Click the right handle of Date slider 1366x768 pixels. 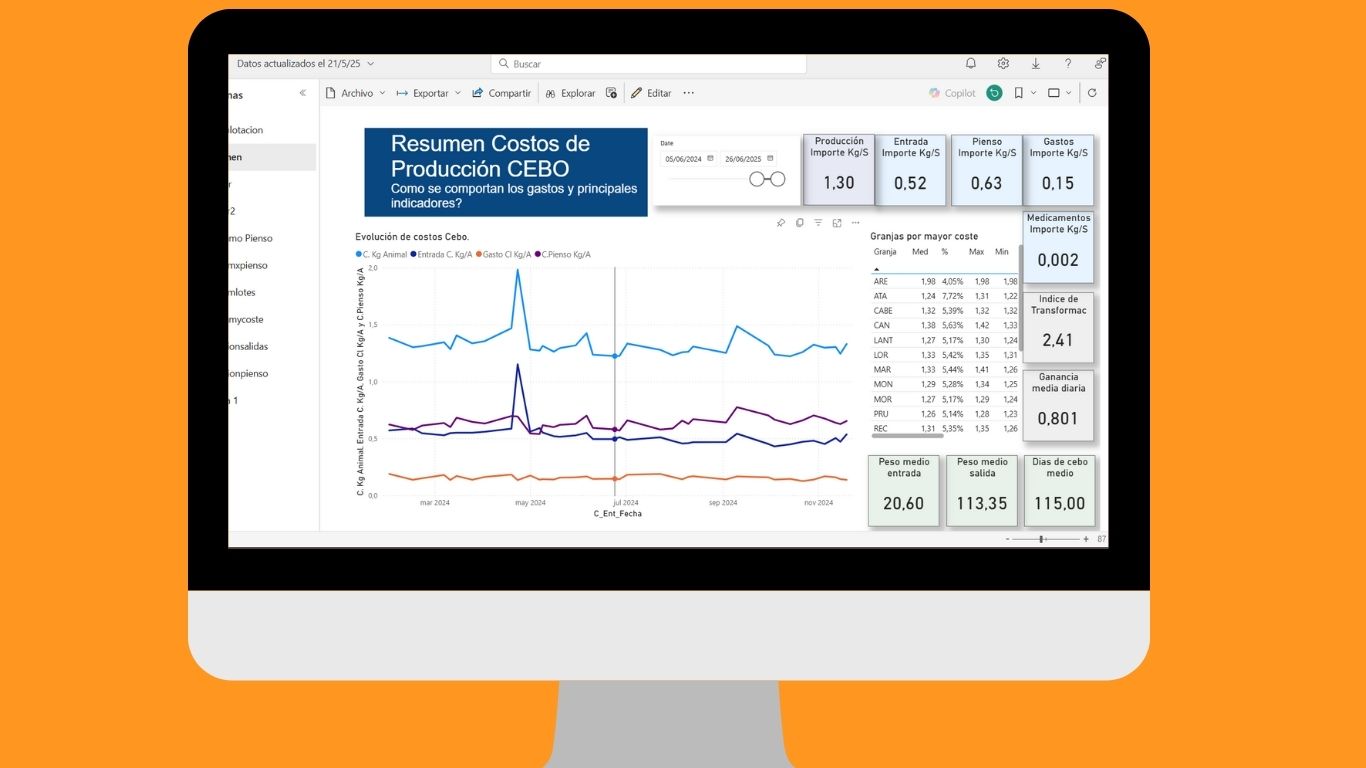coord(777,179)
